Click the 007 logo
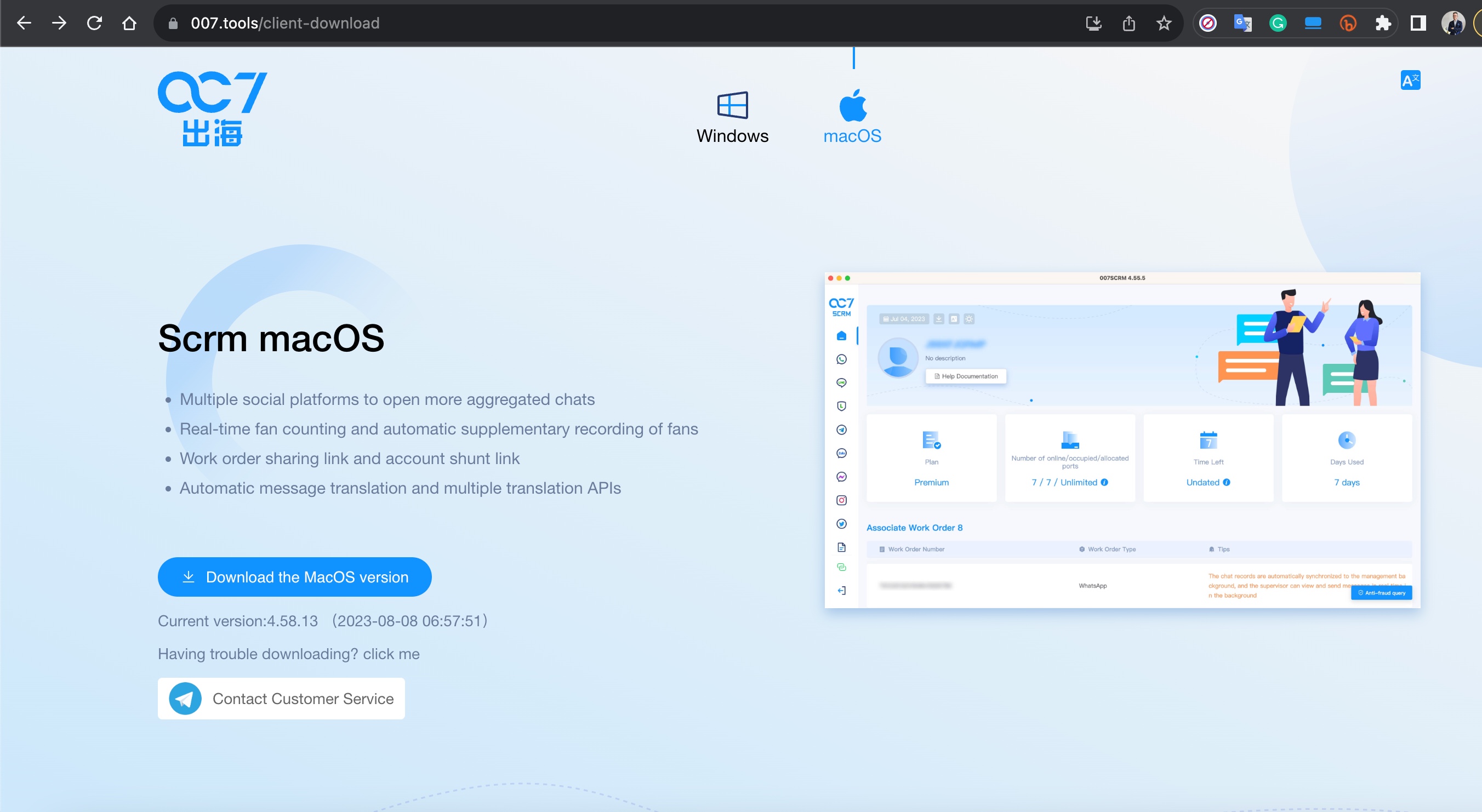This screenshot has height=812, width=1482. point(212,108)
